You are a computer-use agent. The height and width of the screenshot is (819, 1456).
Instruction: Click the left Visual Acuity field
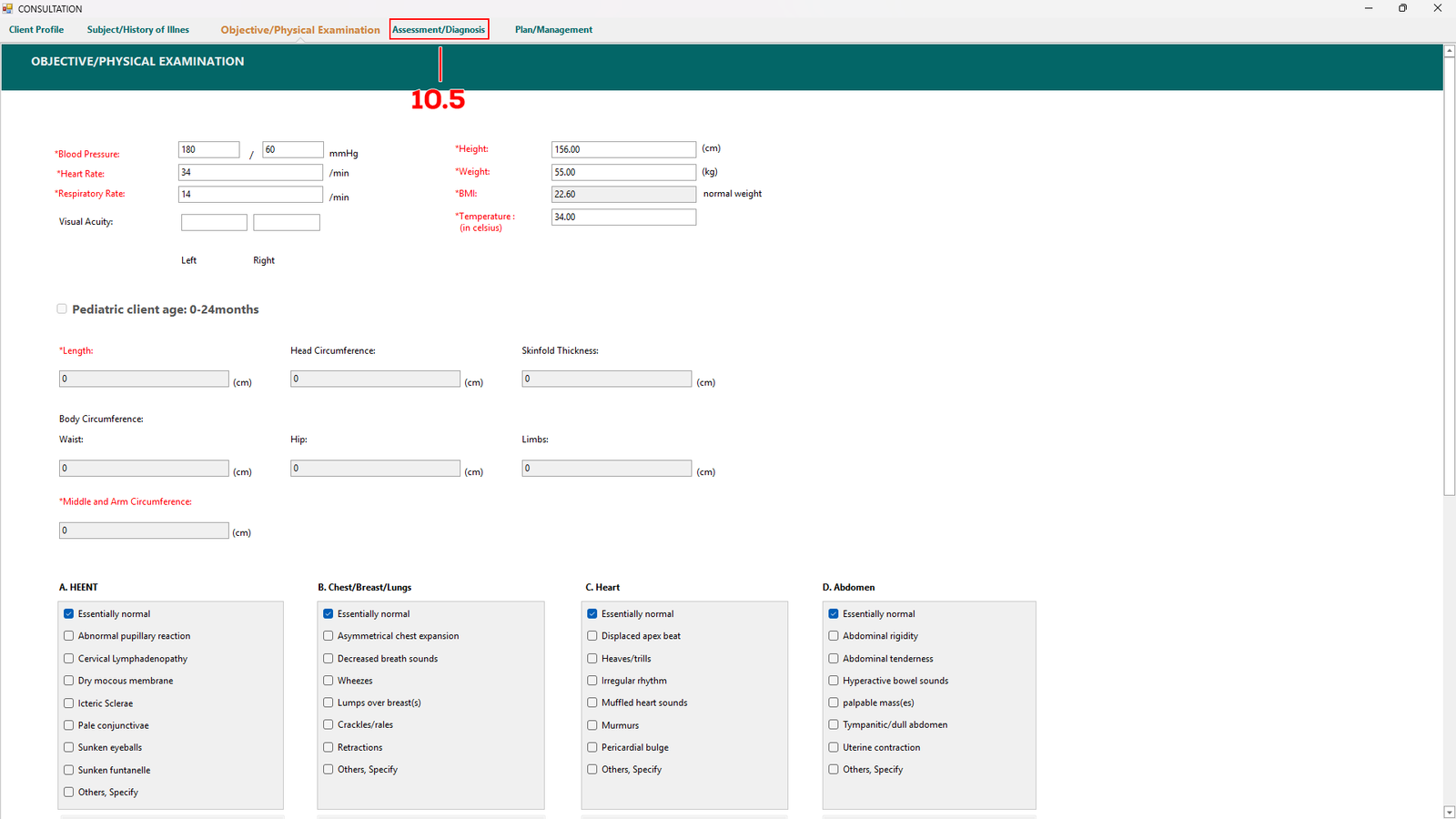pyautogui.click(x=214, y=223)
